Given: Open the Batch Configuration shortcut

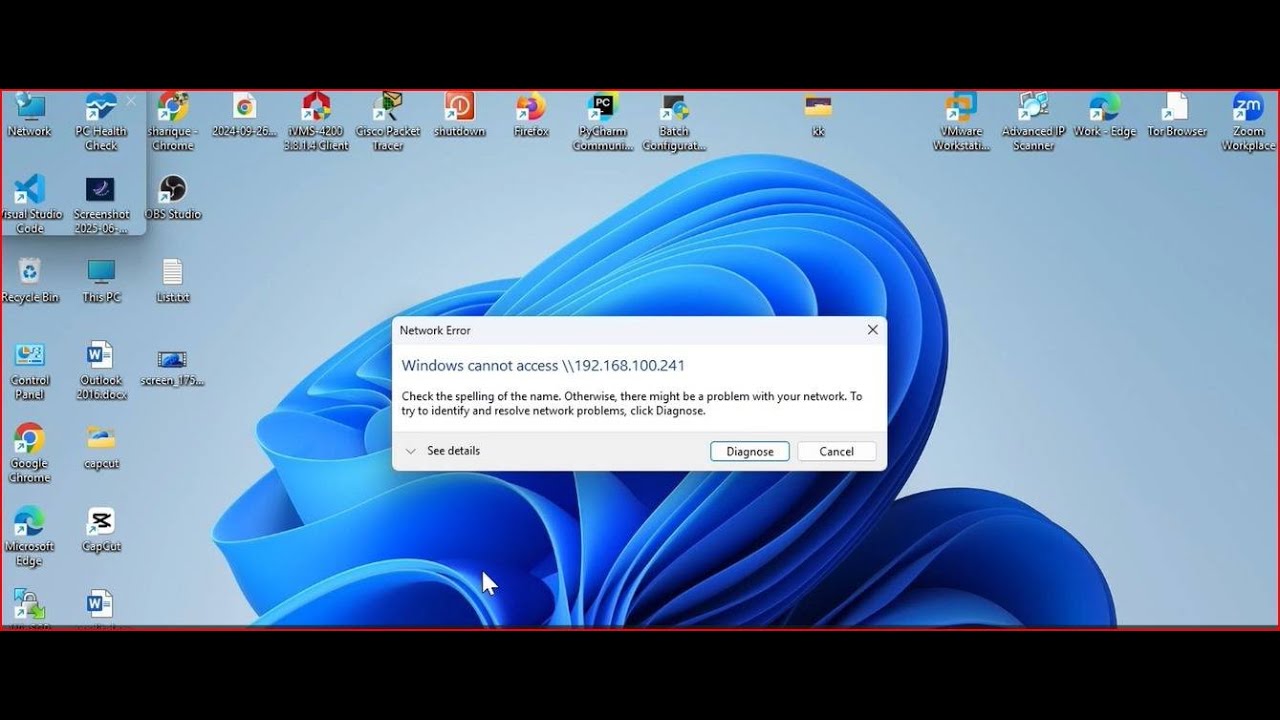Looking at the screenshot, I should tap(674, 122).
